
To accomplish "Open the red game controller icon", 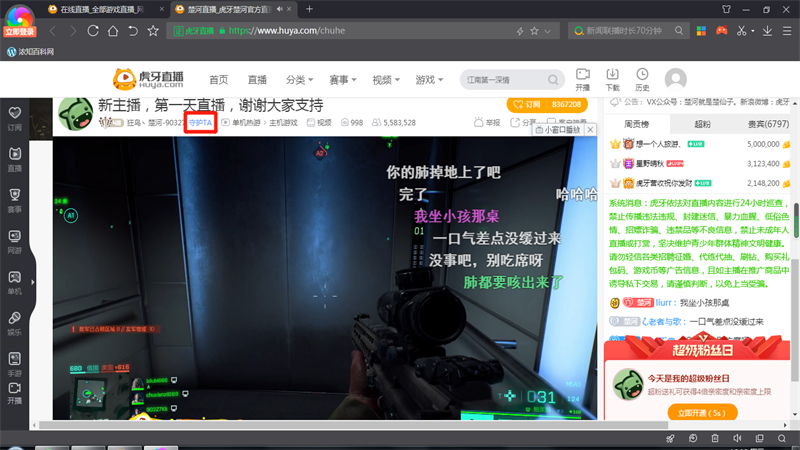I will [721, 31].
